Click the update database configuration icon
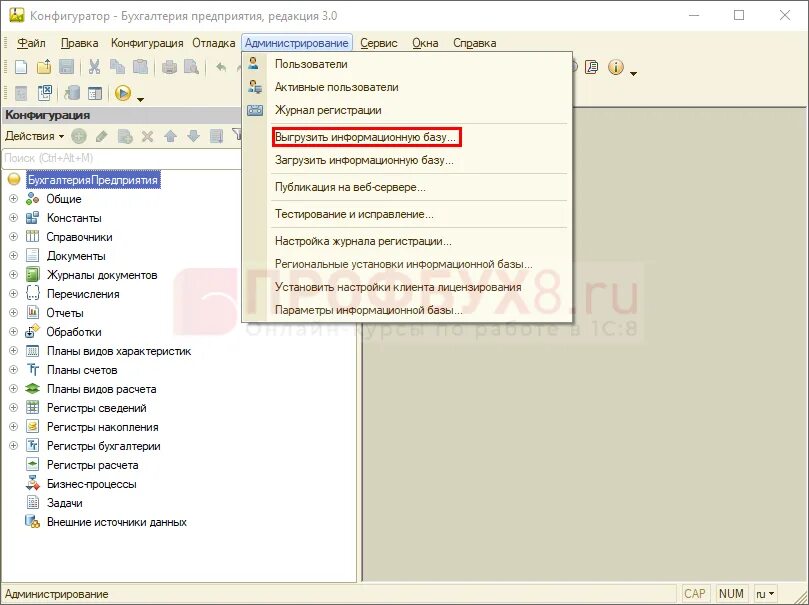 [72, 93]
